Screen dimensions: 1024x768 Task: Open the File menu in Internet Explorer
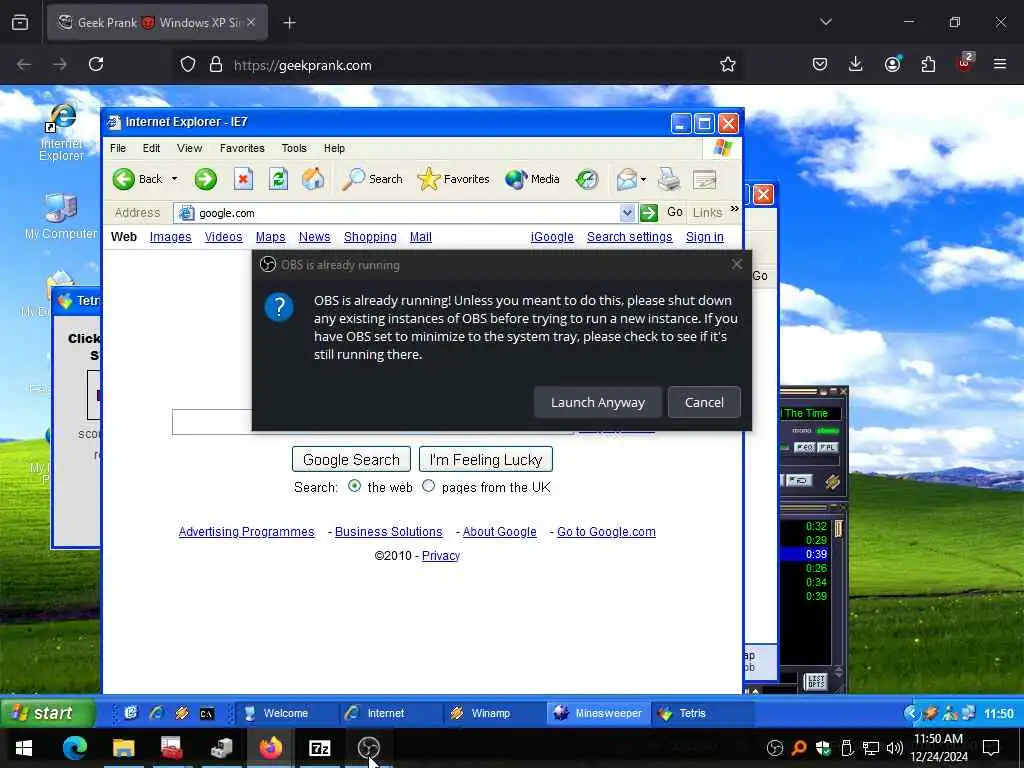pyautogui.click(x=118, y=148)
